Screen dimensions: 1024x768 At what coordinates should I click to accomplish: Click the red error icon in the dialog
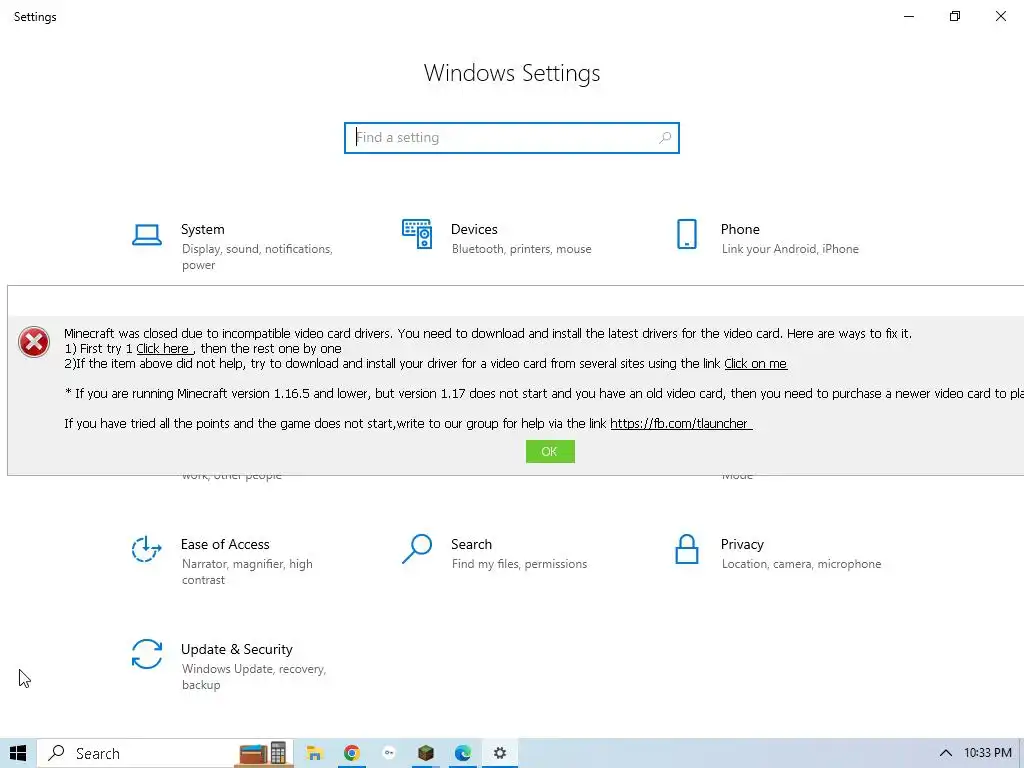(34, 342)
